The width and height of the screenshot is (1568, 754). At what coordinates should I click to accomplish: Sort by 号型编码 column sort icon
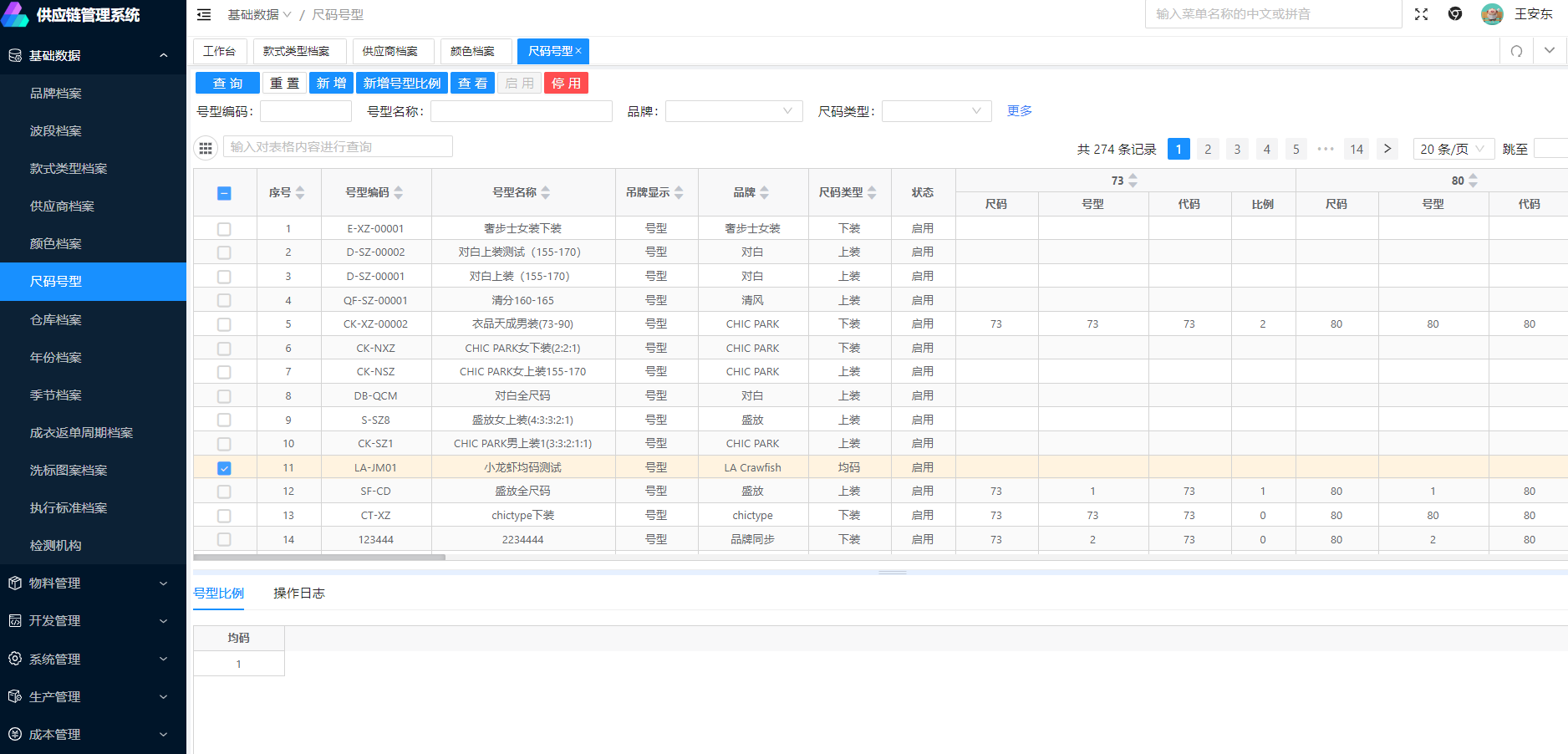pyautogui.click(x=399, y=192)
